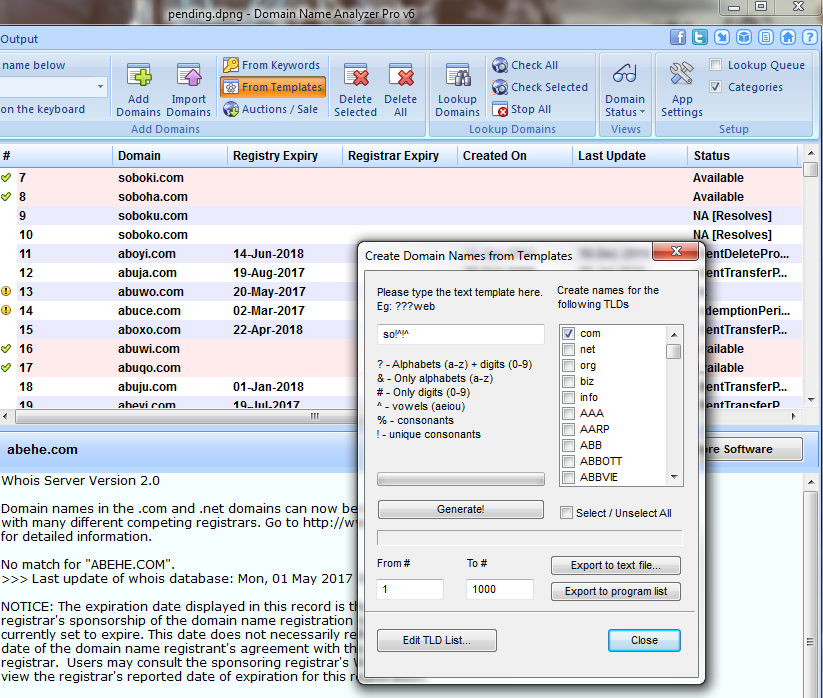This screenshot has height=698, width=823.
Task: Click the blue arrow download icon
Action: (x=722, y=37)
